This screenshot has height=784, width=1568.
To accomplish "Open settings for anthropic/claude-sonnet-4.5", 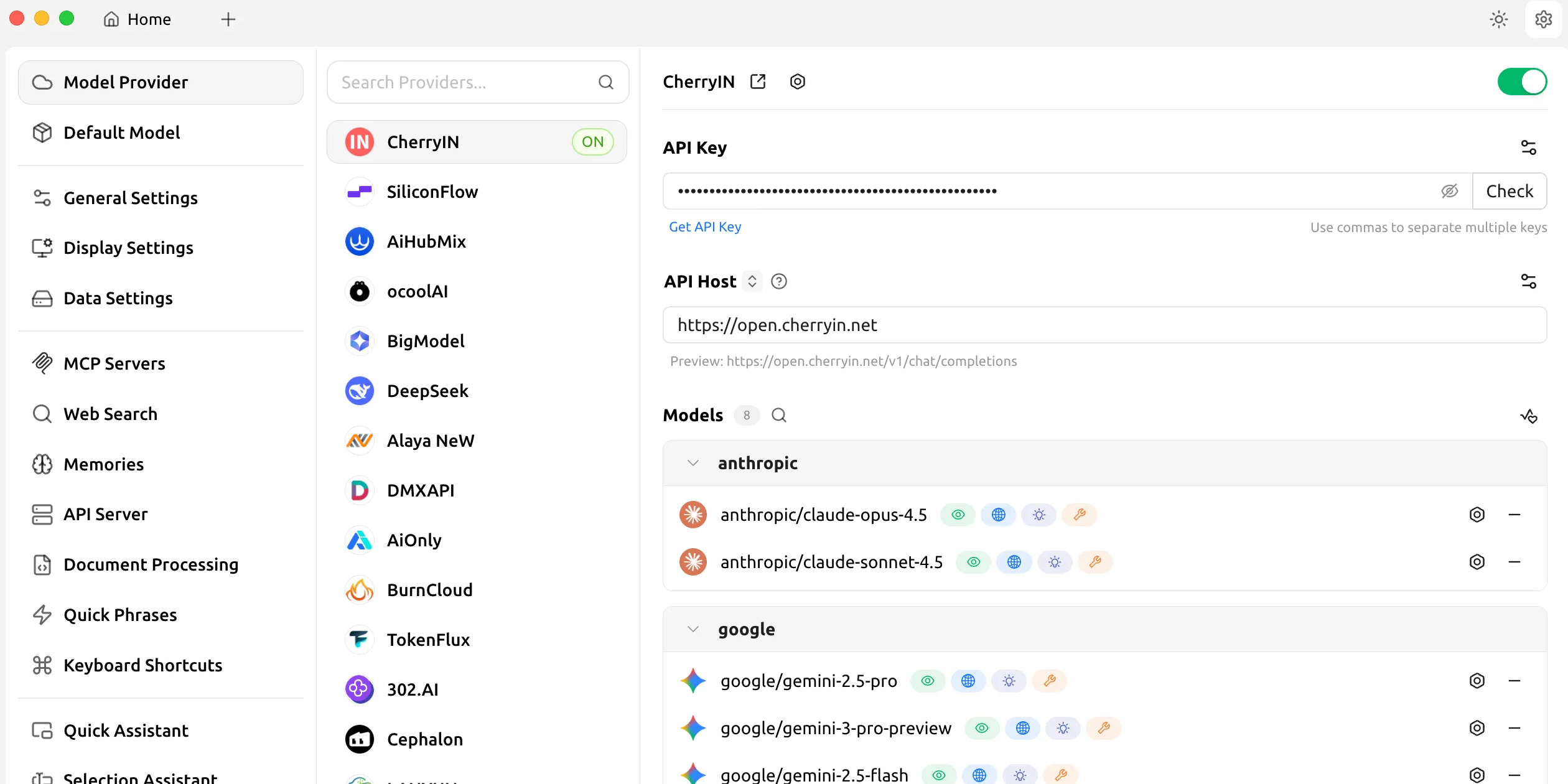I will pos(1477,562).
